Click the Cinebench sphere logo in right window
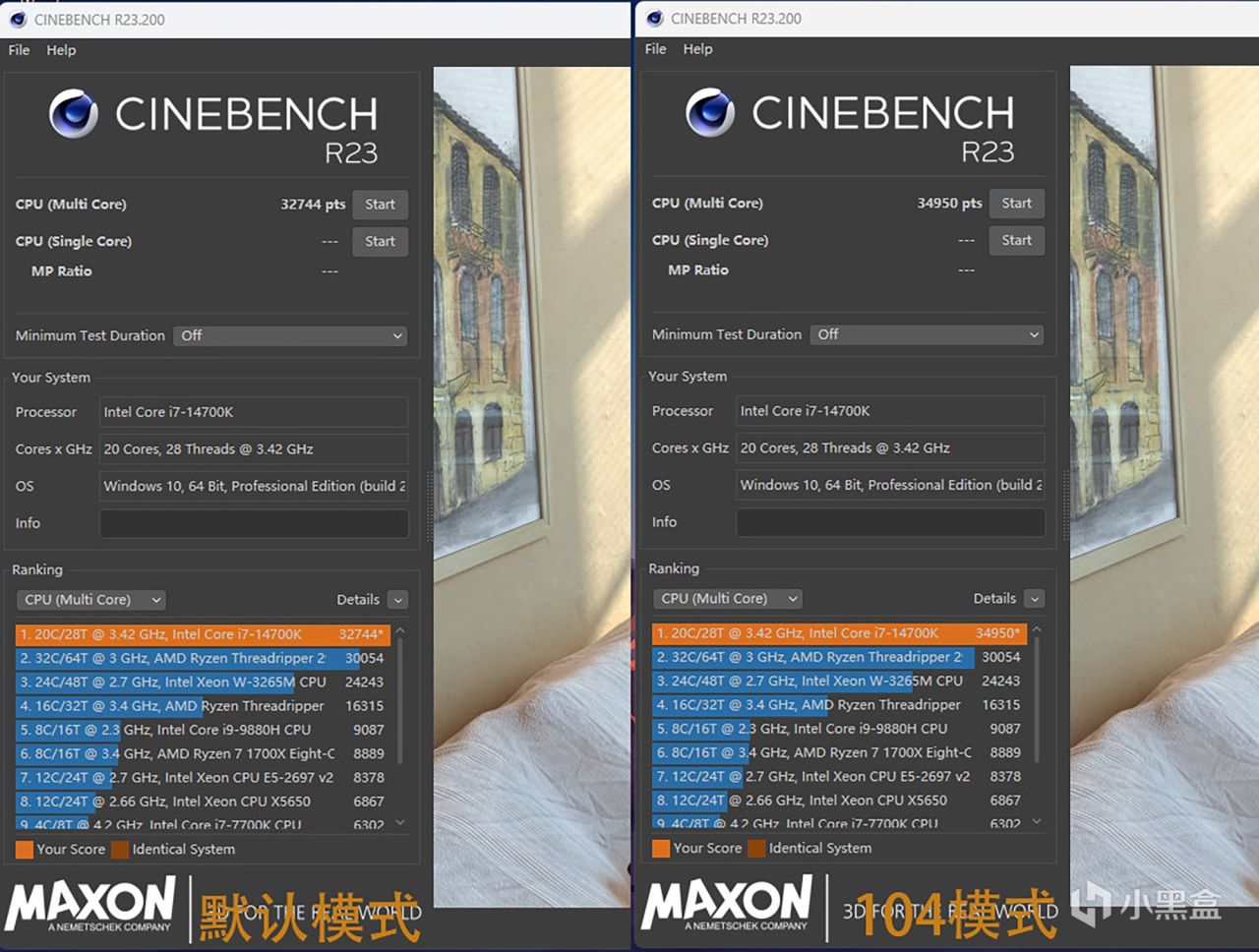The image size is (1259, 952). [x=710, y=112]
